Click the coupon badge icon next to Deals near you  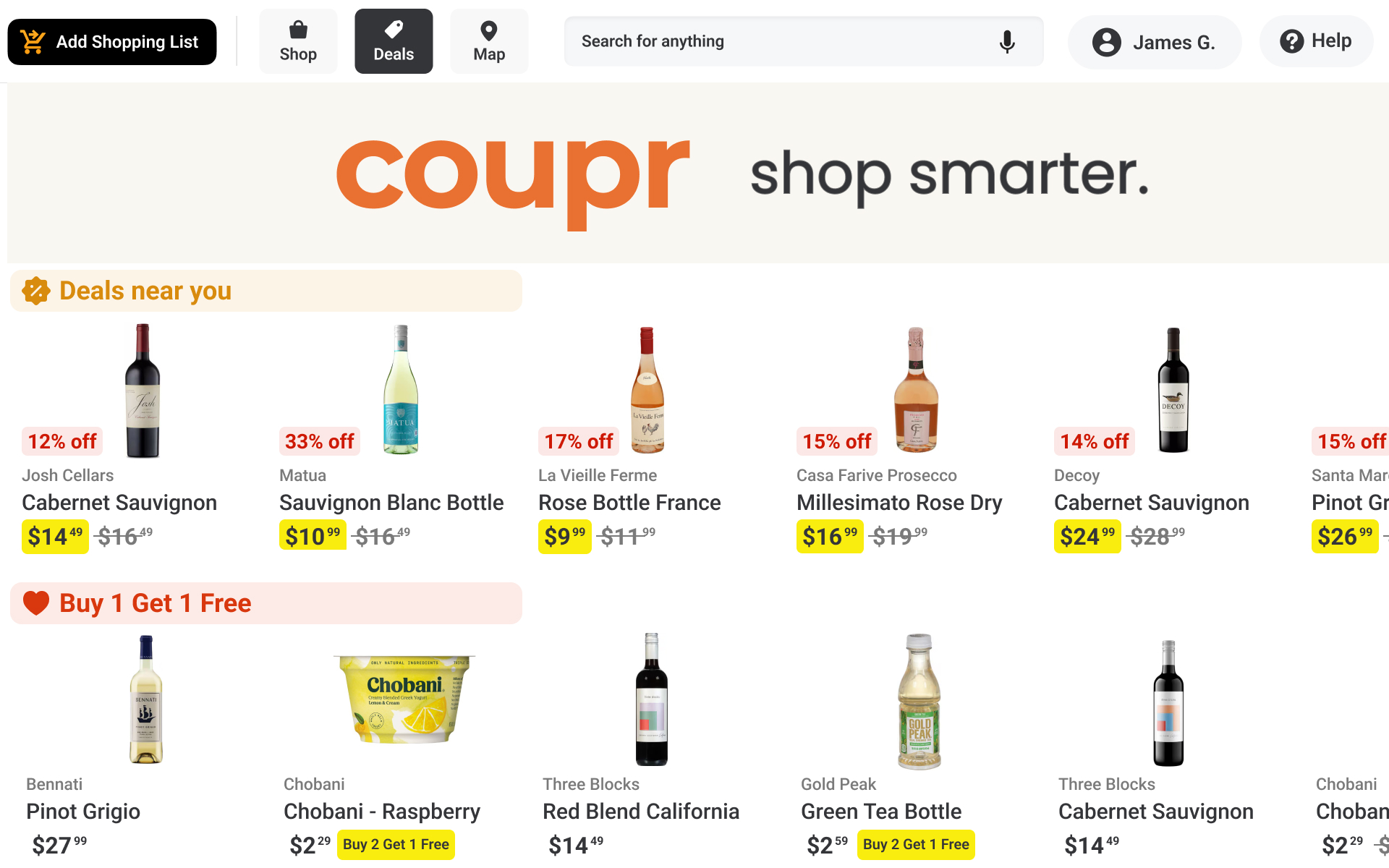tap(35, 290)
